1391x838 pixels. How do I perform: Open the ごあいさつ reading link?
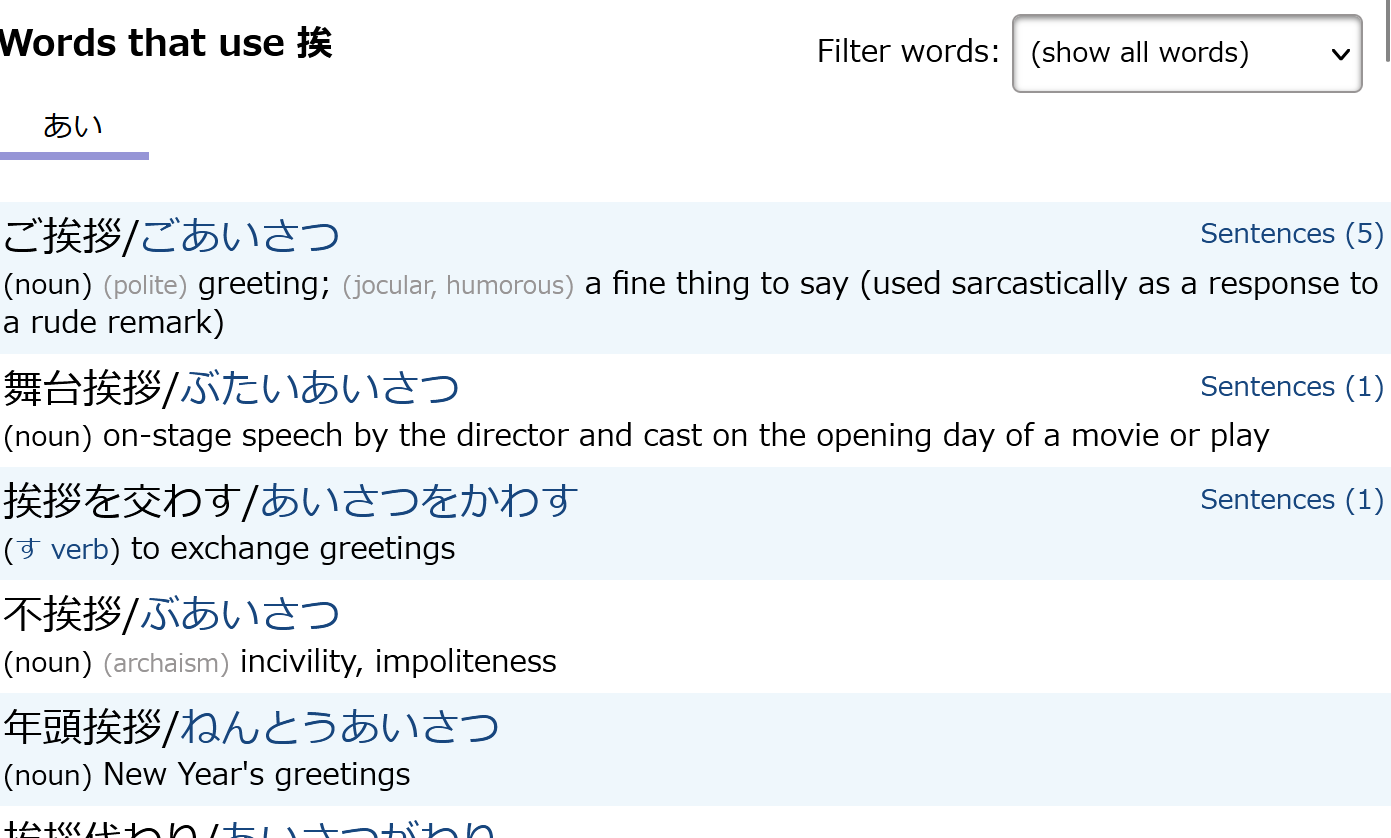pyautogui.click(x=240, y=237)
